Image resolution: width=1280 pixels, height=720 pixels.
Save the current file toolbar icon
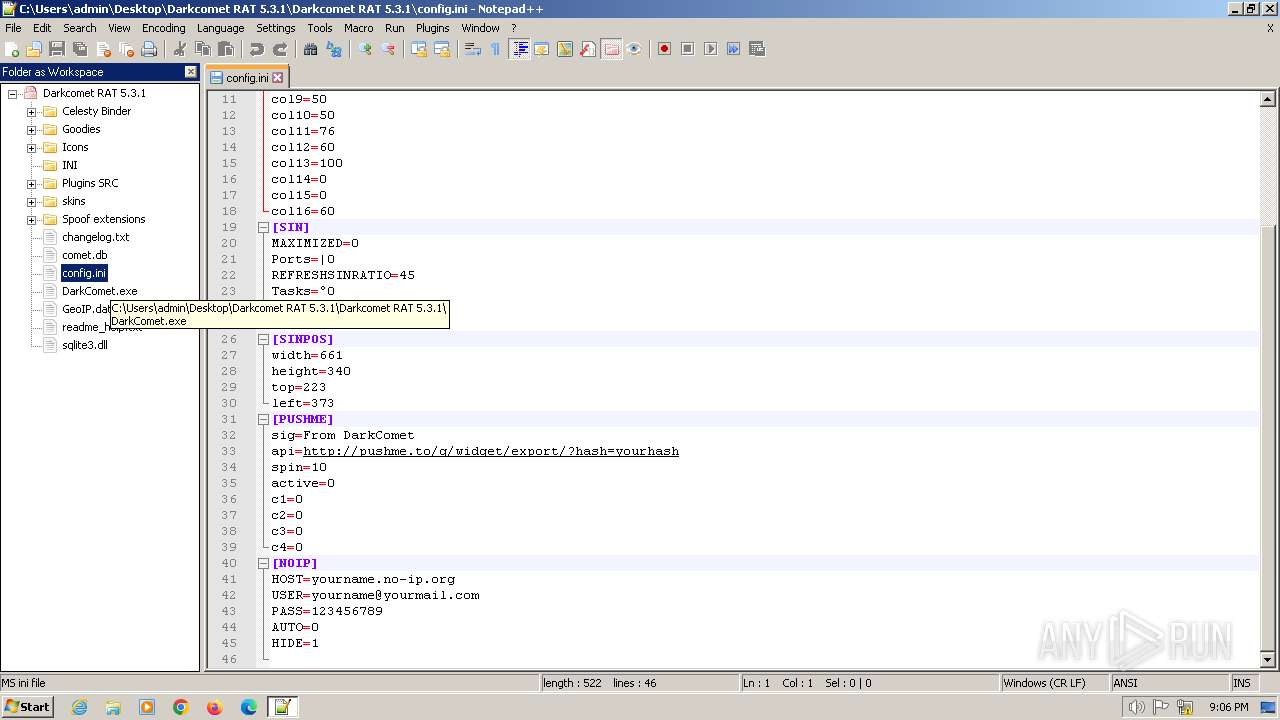(x=57, y=49)
